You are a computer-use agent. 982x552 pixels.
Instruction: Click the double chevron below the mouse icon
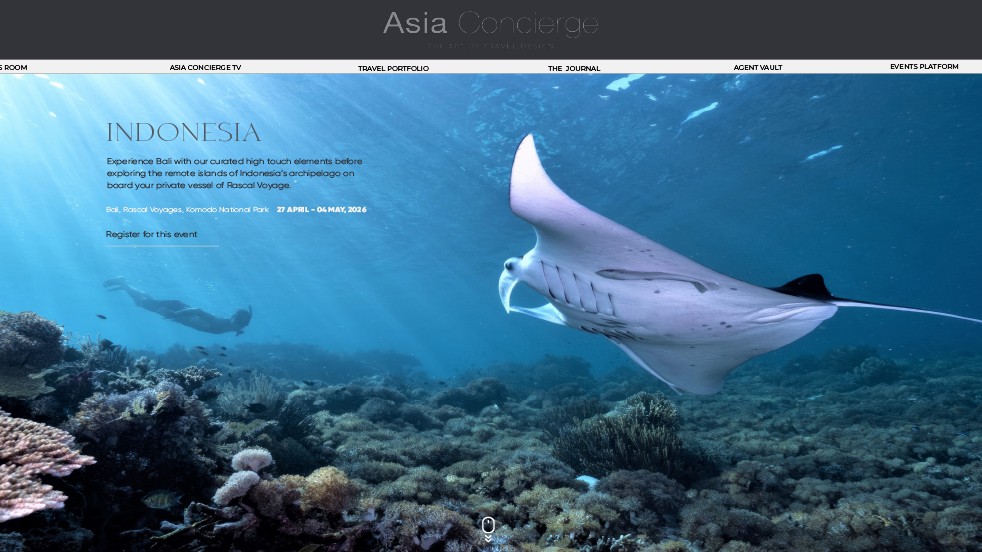coord(488,539)
